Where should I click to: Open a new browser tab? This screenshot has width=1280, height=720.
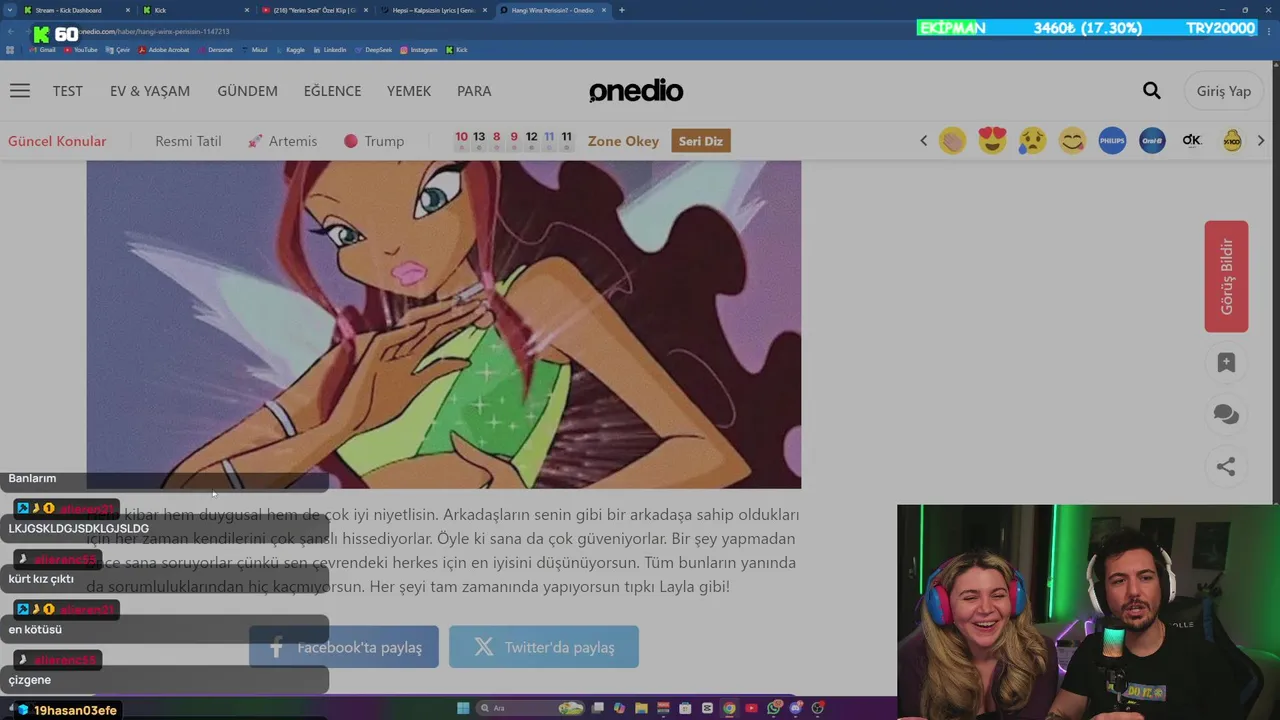coord(622,10)
